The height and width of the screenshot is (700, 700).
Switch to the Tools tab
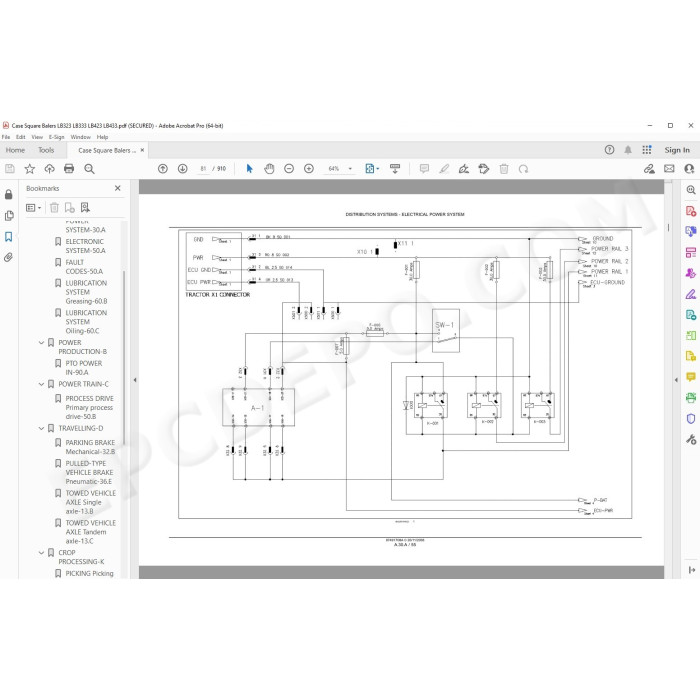coord(46,150)
